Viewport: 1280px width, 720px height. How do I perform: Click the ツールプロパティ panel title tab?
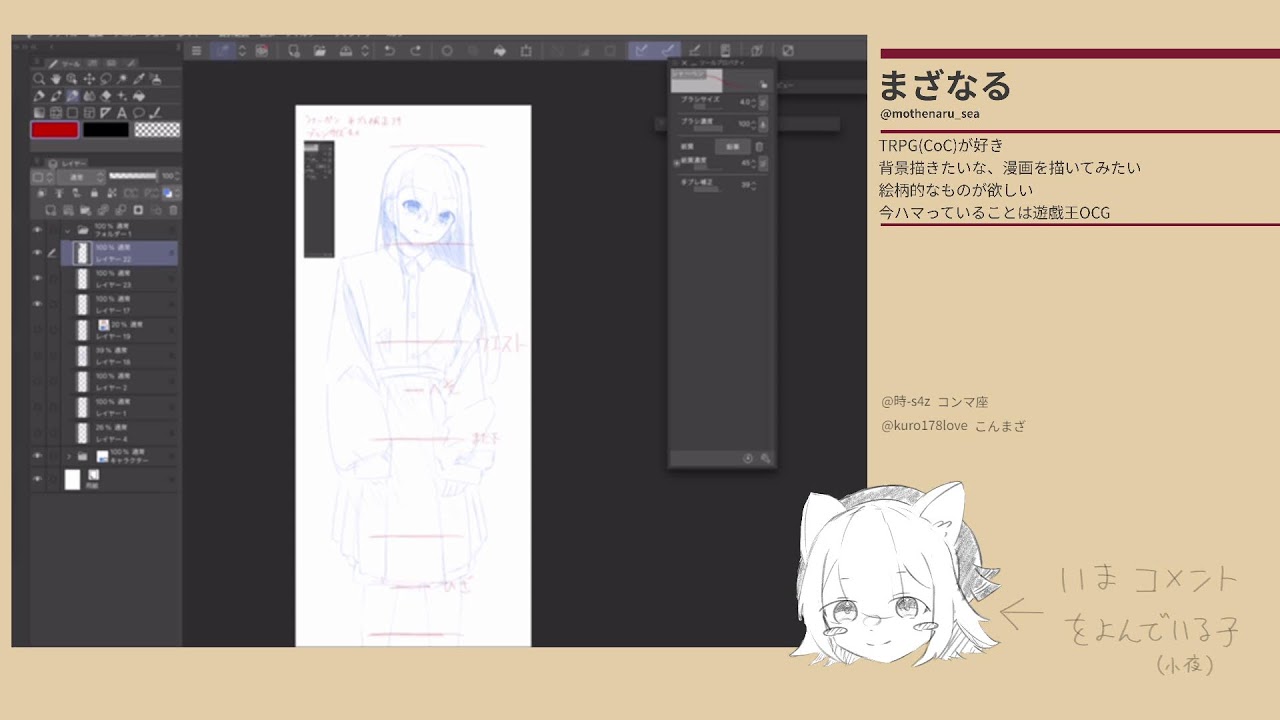click(722, 63)
